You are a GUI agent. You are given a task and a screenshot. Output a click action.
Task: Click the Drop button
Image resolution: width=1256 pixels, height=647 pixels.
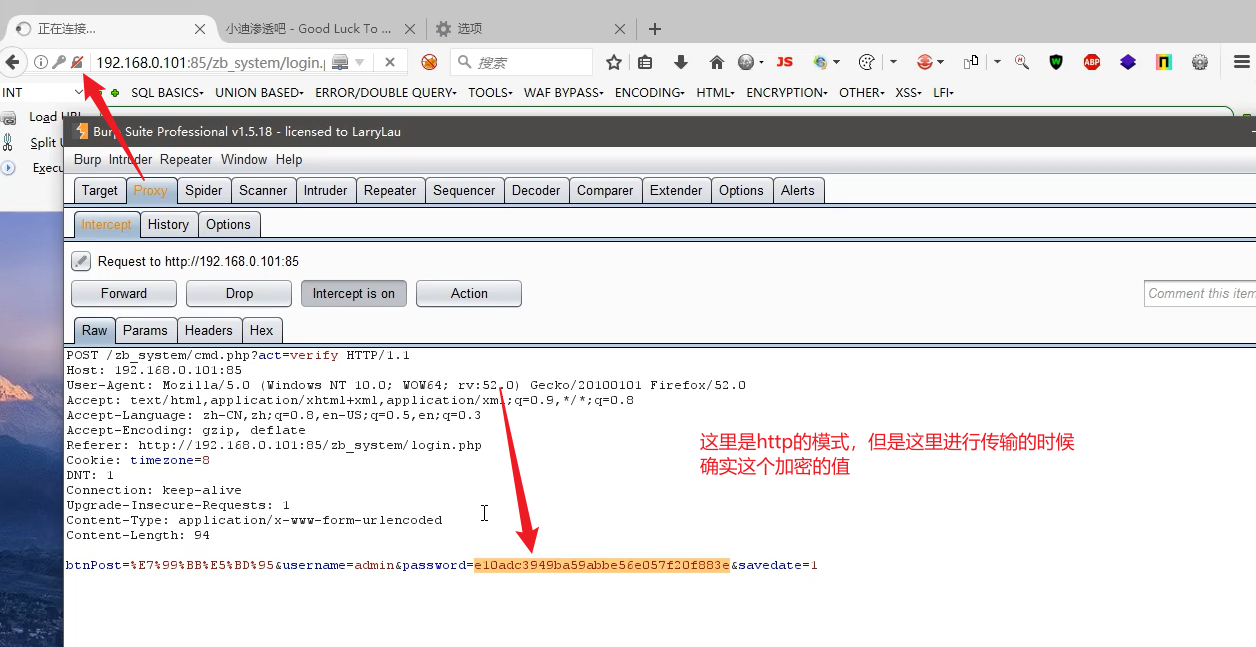coord(239,293)
